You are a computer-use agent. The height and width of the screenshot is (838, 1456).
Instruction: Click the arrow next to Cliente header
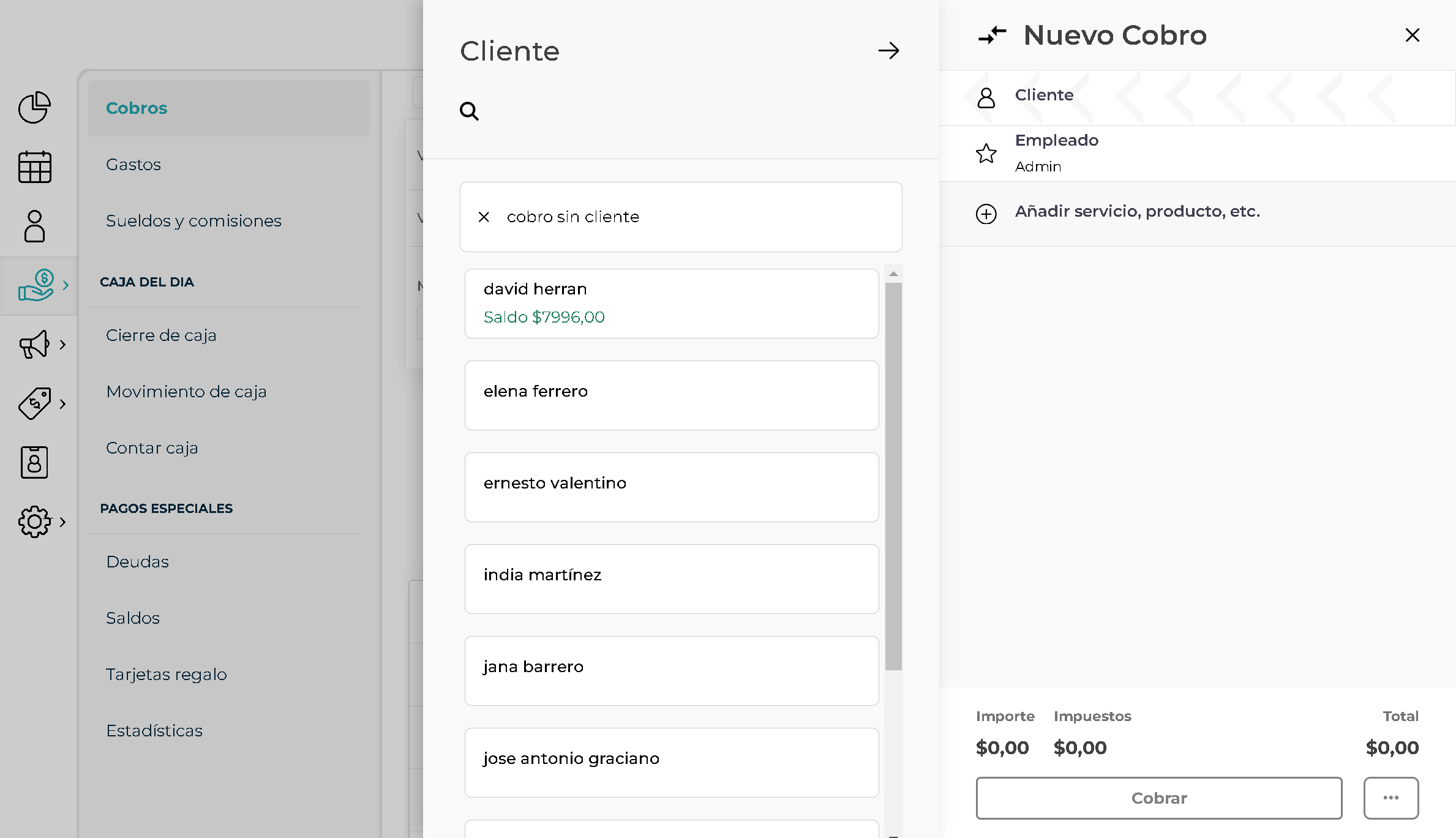point(888,50)
